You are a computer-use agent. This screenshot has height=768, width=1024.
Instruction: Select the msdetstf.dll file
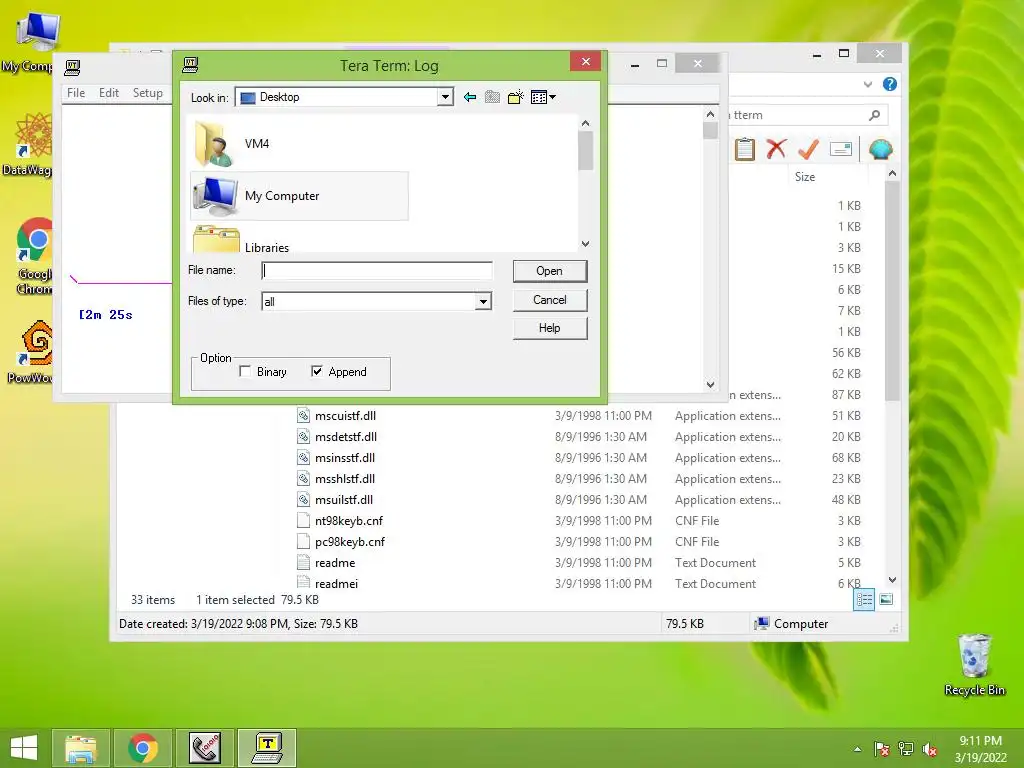(345, 437)
